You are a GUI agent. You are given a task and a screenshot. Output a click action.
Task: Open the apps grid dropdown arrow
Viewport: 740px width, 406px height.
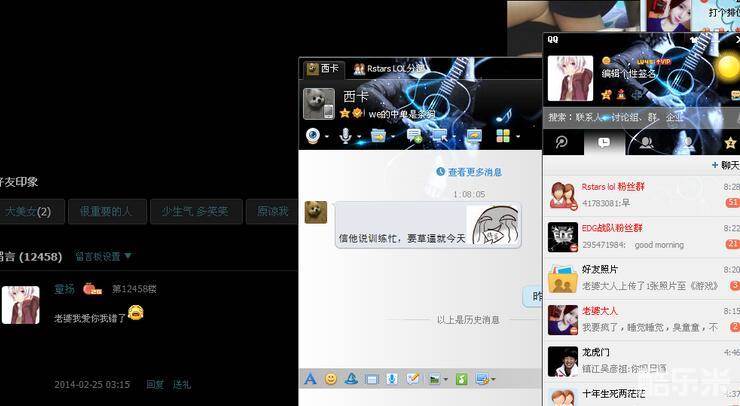tap(518, 136)
